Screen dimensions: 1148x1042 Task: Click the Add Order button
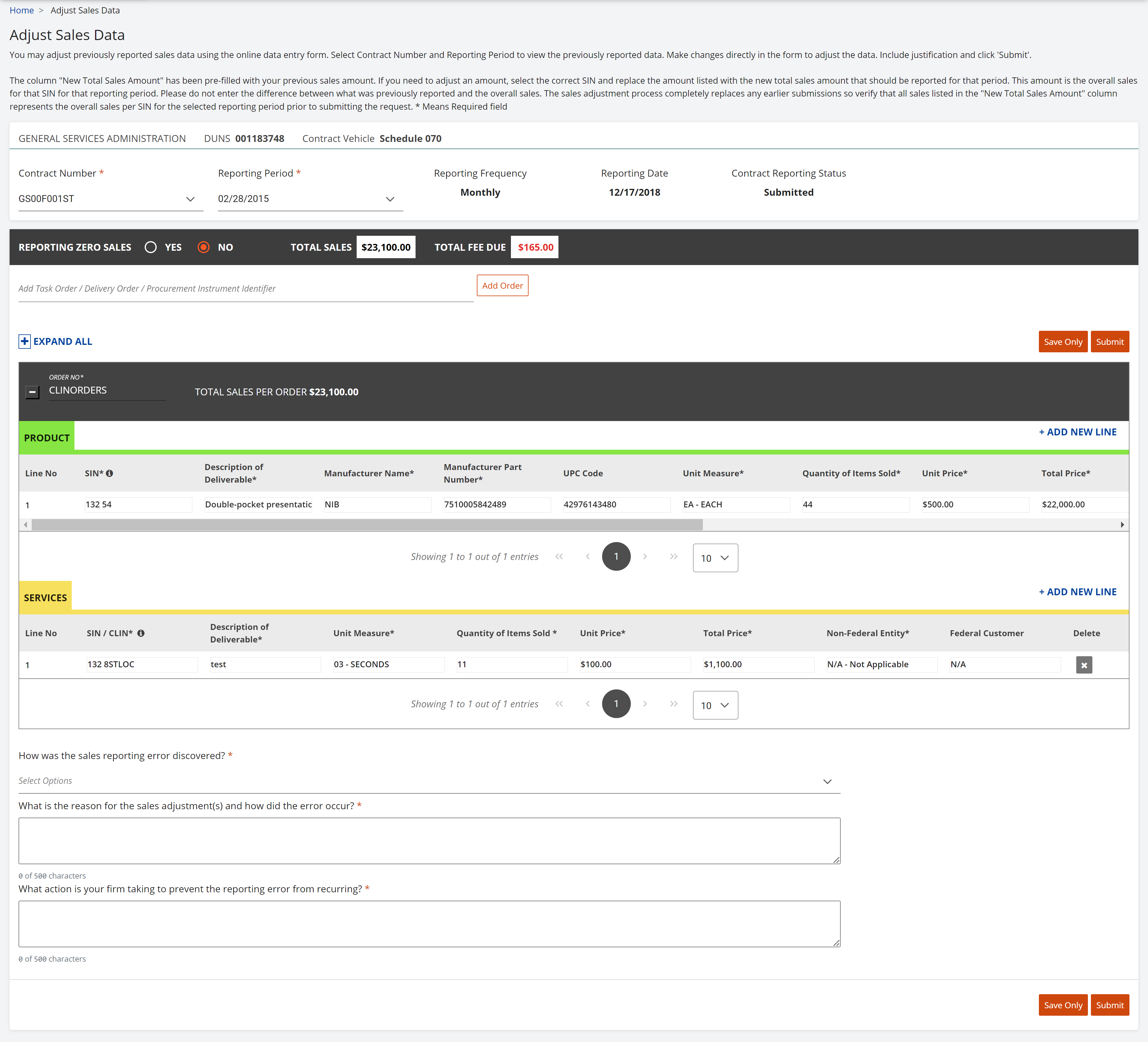pos(502,286)
